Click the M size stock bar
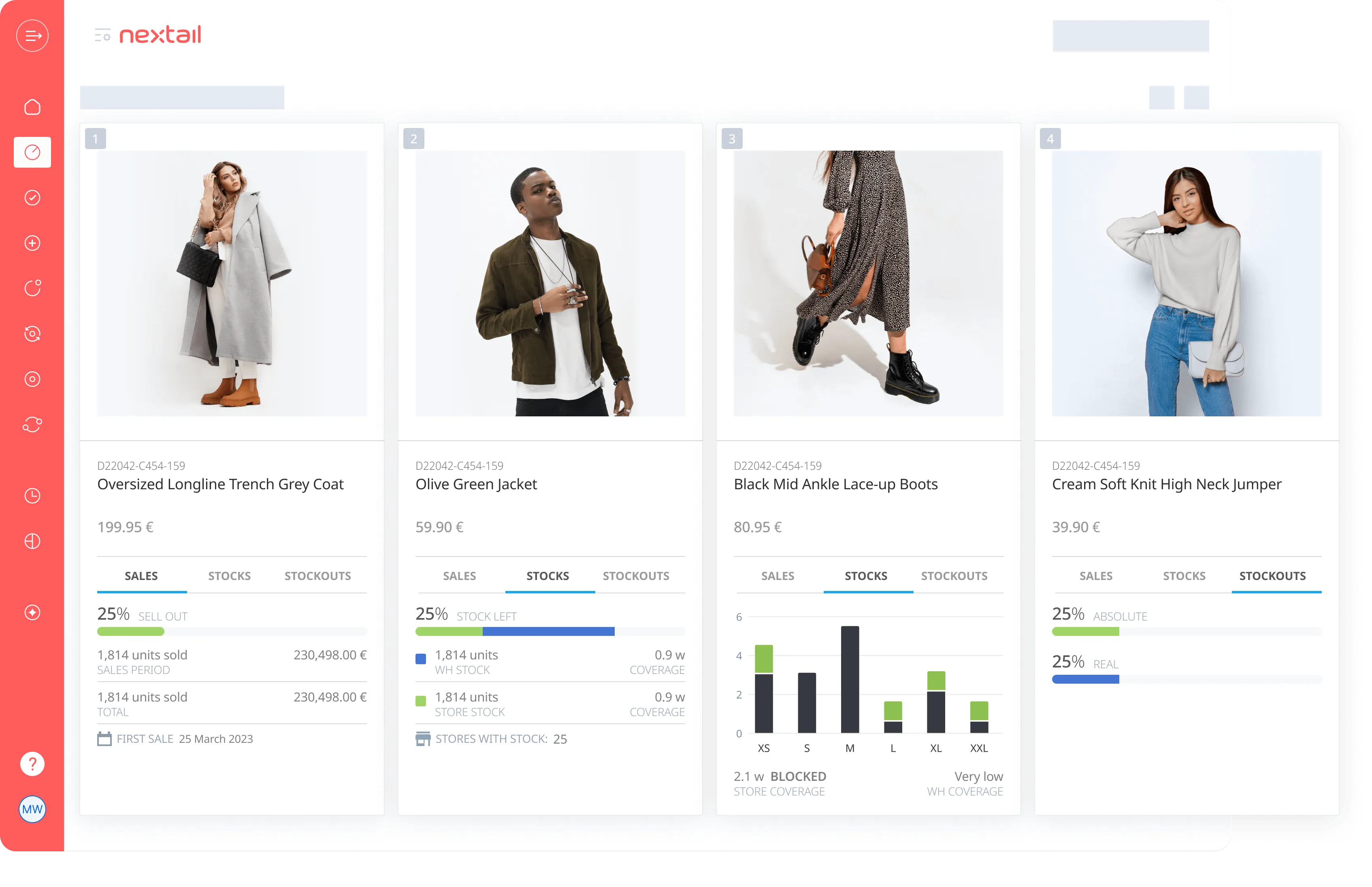Viewport: 1372px width, 887px height. click(x=850, y=680)
